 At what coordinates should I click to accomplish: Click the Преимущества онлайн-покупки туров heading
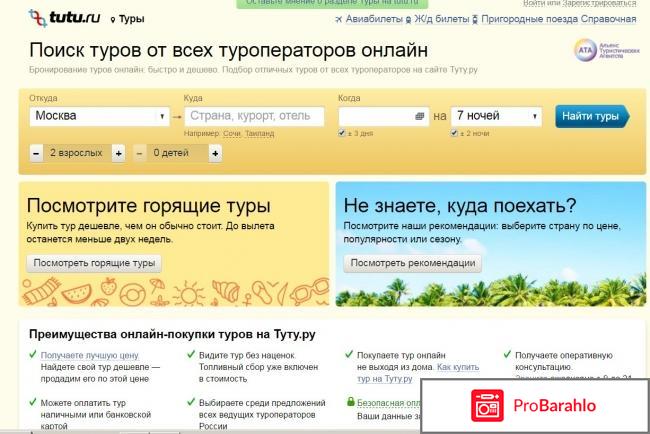(172, 334)
